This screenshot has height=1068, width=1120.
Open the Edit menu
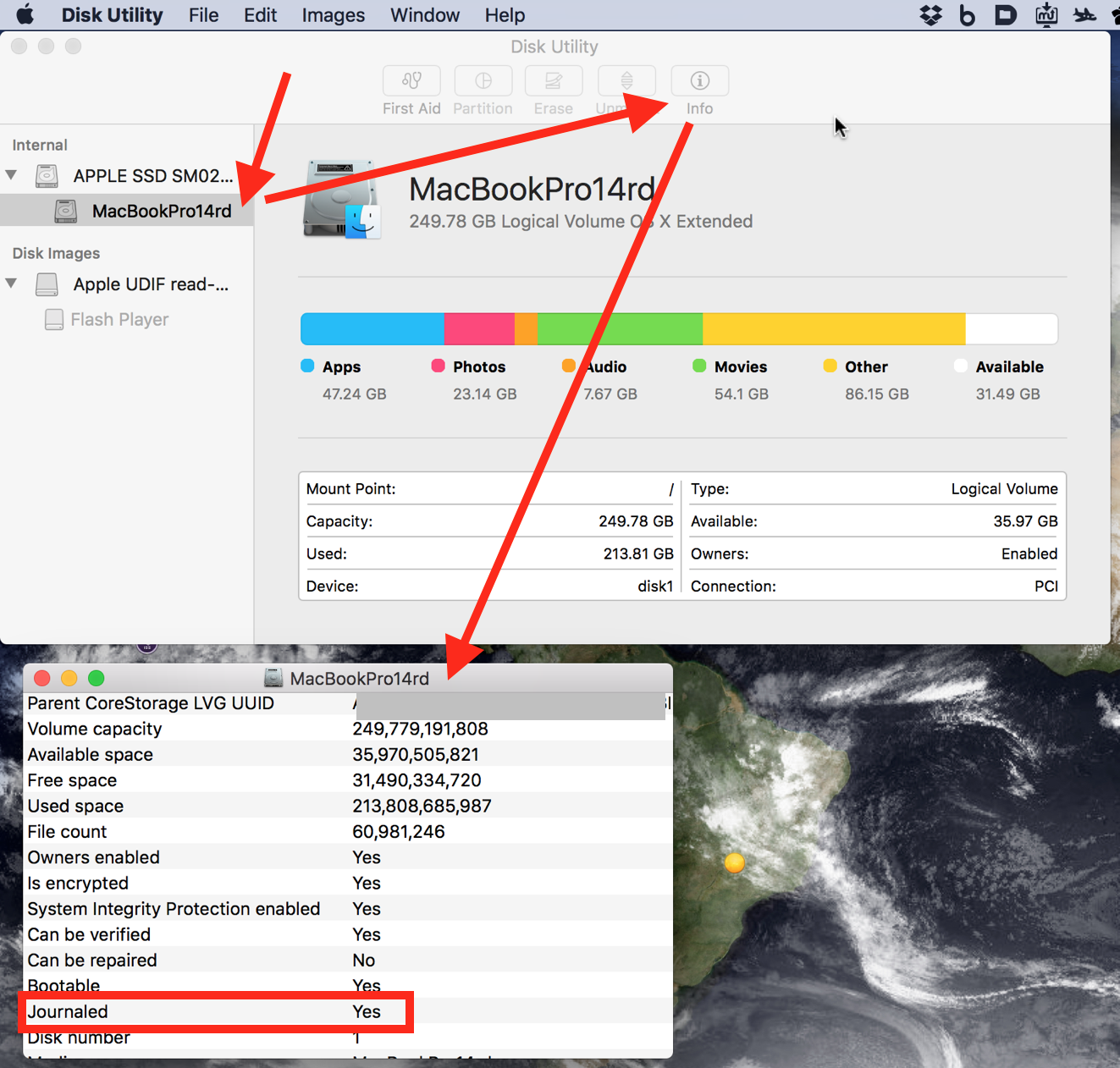[260, 14]
